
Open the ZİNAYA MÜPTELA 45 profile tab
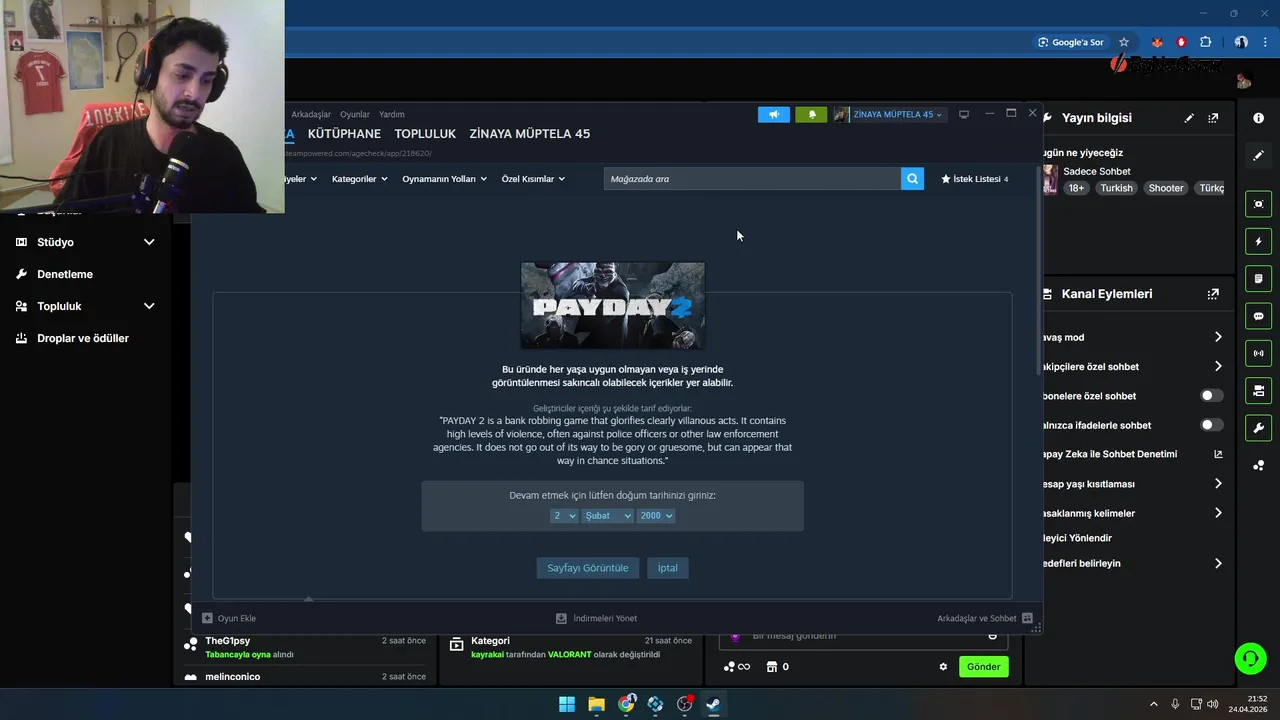point(530,134)
